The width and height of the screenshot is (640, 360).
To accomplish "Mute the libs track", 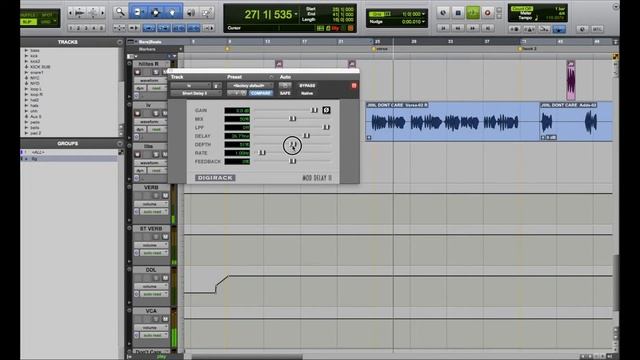I will [165, 154].
